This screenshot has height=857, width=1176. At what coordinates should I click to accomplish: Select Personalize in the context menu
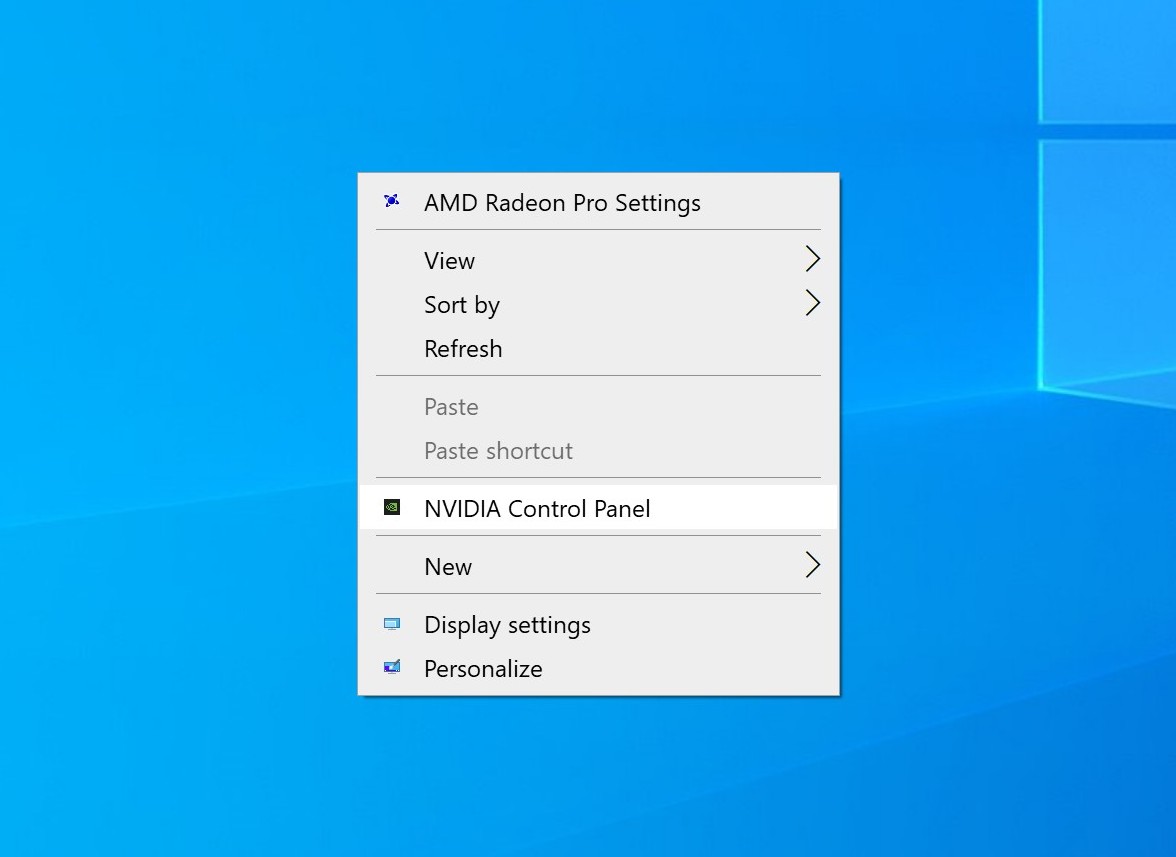tap(598, 668)
